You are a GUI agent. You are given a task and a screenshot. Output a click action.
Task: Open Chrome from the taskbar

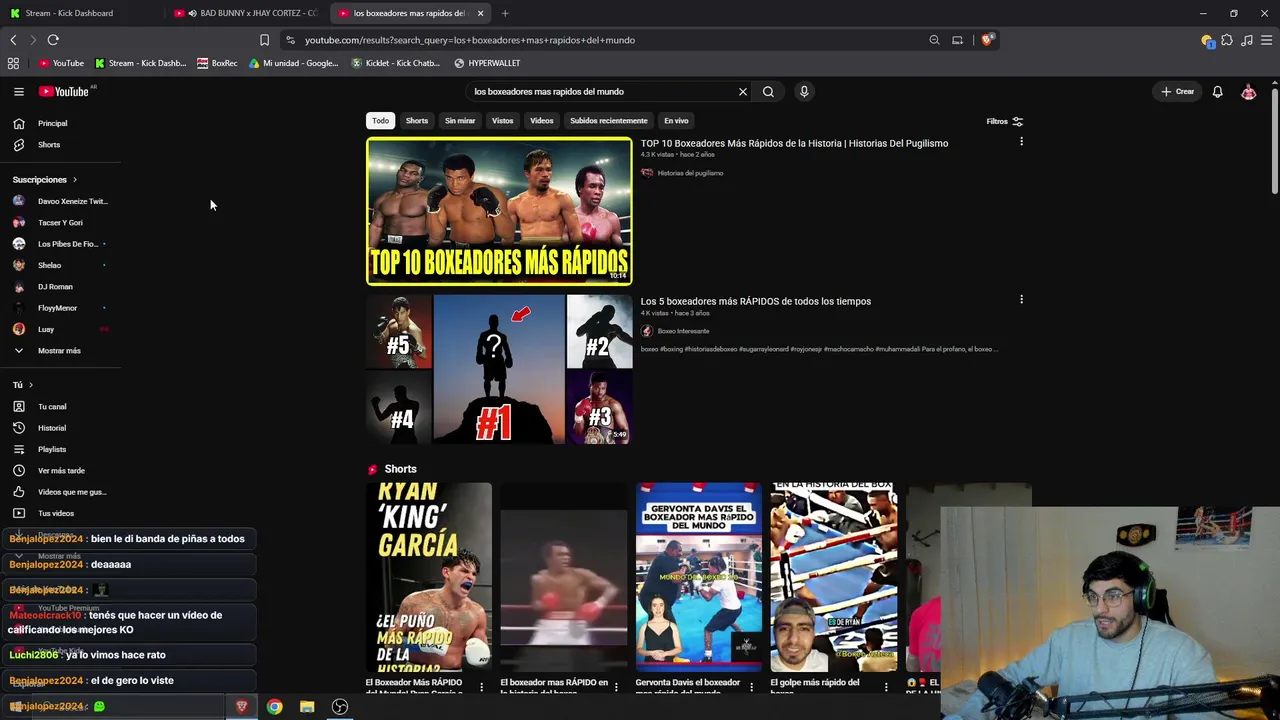(x=274, y=707)
